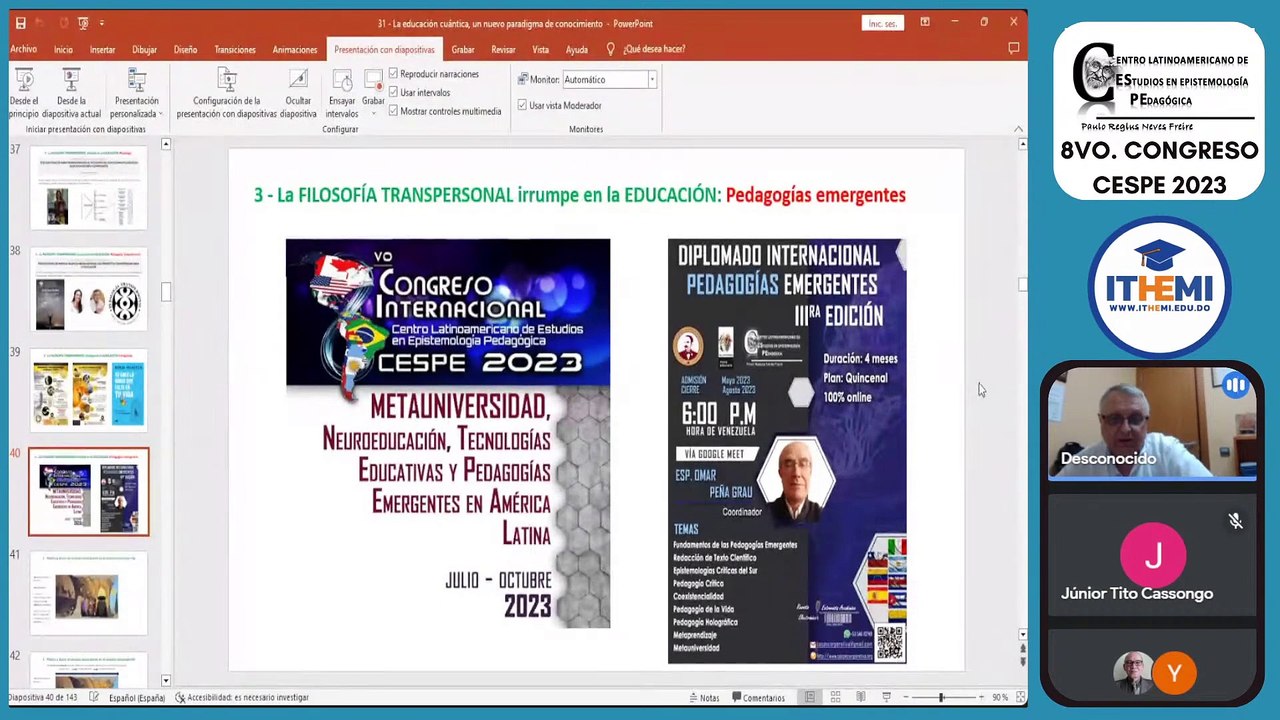
Task: Switch to Reading view icon
Action: [860, 697]
